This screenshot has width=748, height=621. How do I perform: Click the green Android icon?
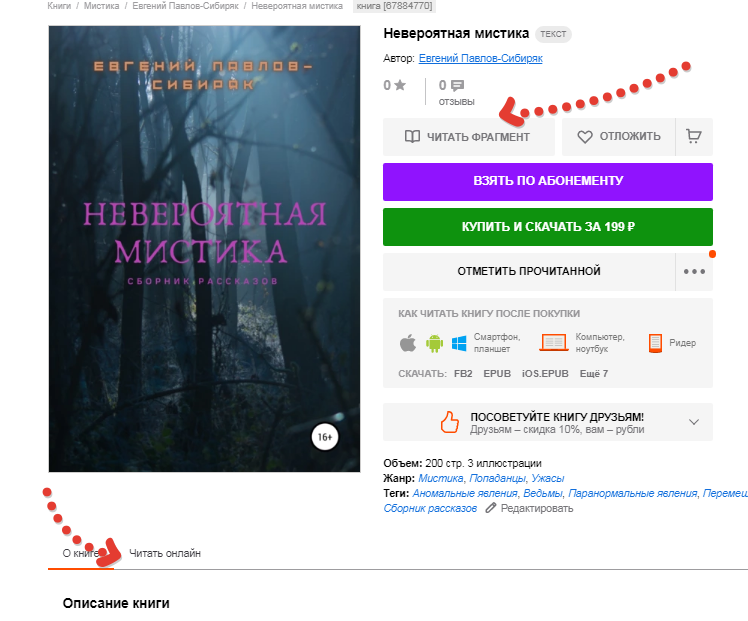[x=434, y=343]
